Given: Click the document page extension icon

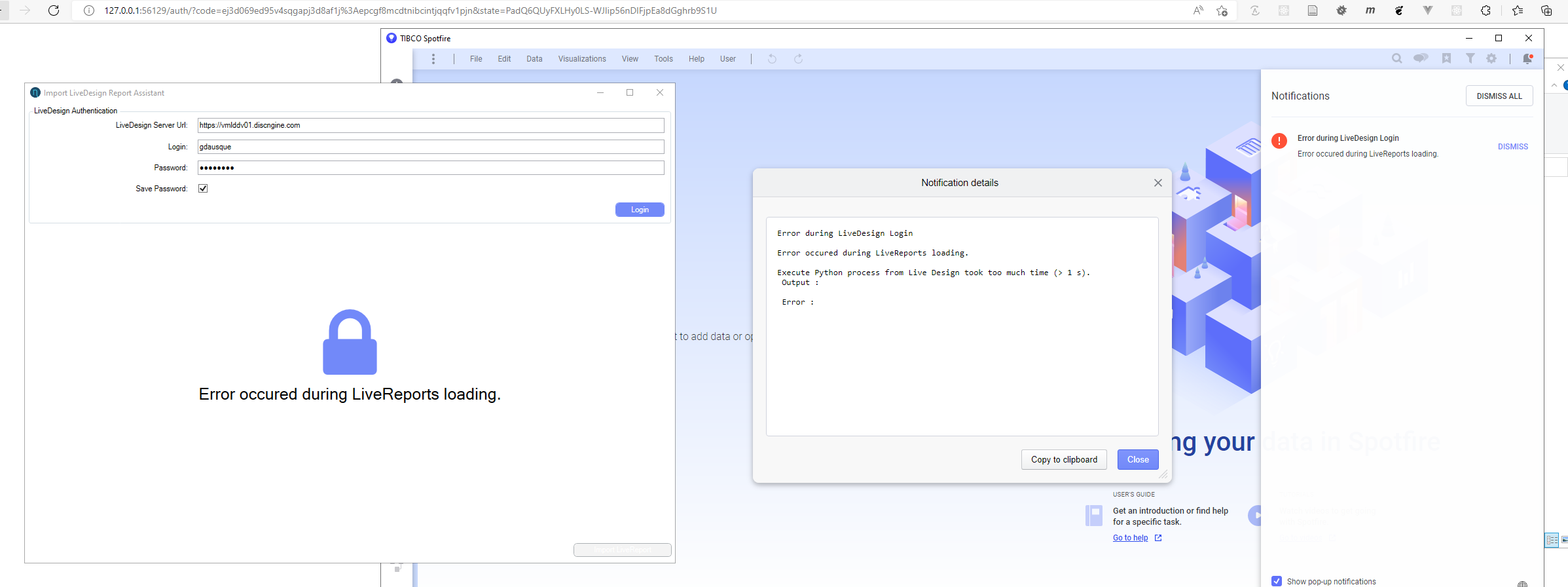Looking at the screenshot, I should click(x=1313, y=10).
